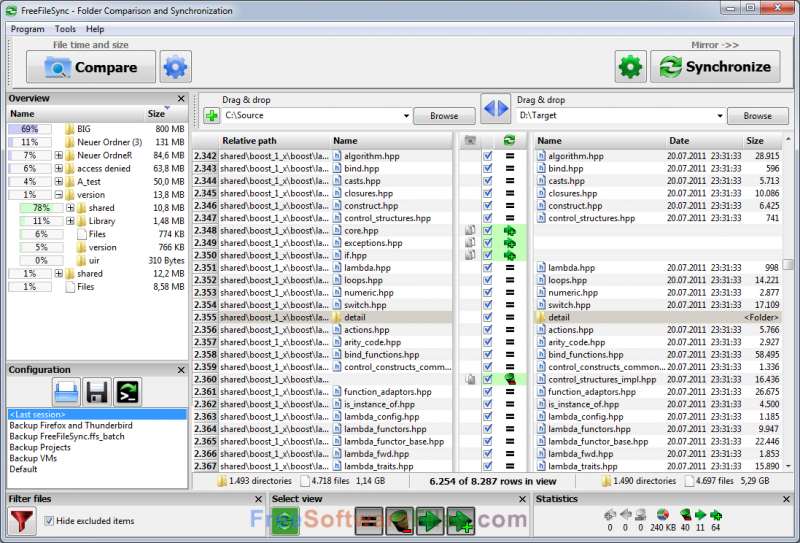Show files to delete on right
The image size is (800, 543).
pyautogui.click(x=399, y=521)
